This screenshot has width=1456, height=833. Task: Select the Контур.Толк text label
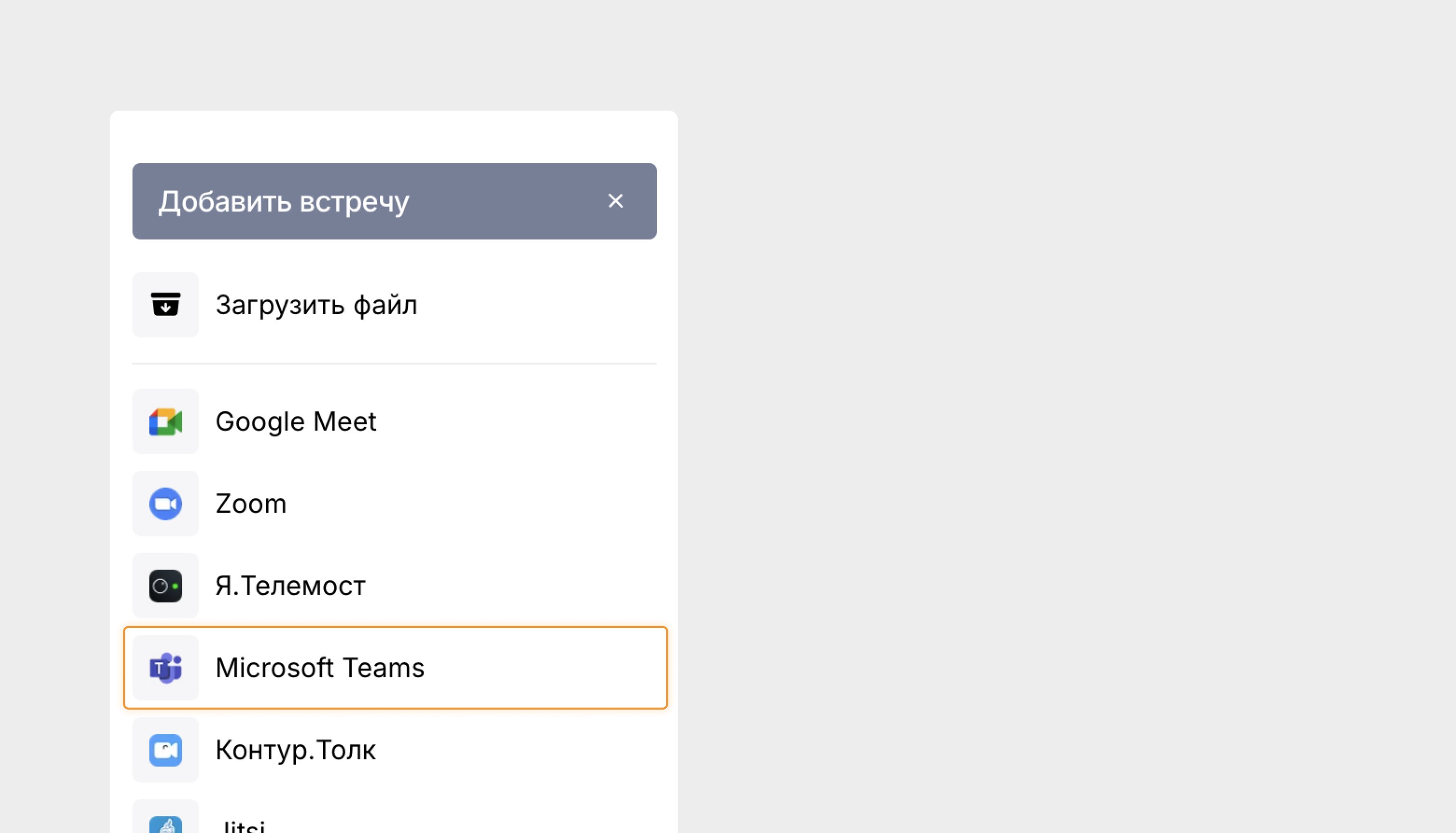pyautogui.click(x=295, y=750)
